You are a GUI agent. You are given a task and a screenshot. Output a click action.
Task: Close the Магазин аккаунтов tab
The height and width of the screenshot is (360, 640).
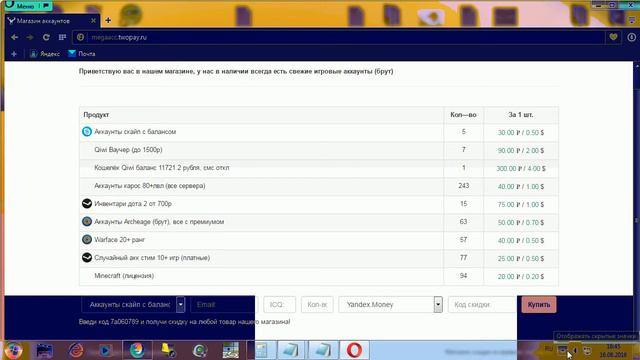93,20
